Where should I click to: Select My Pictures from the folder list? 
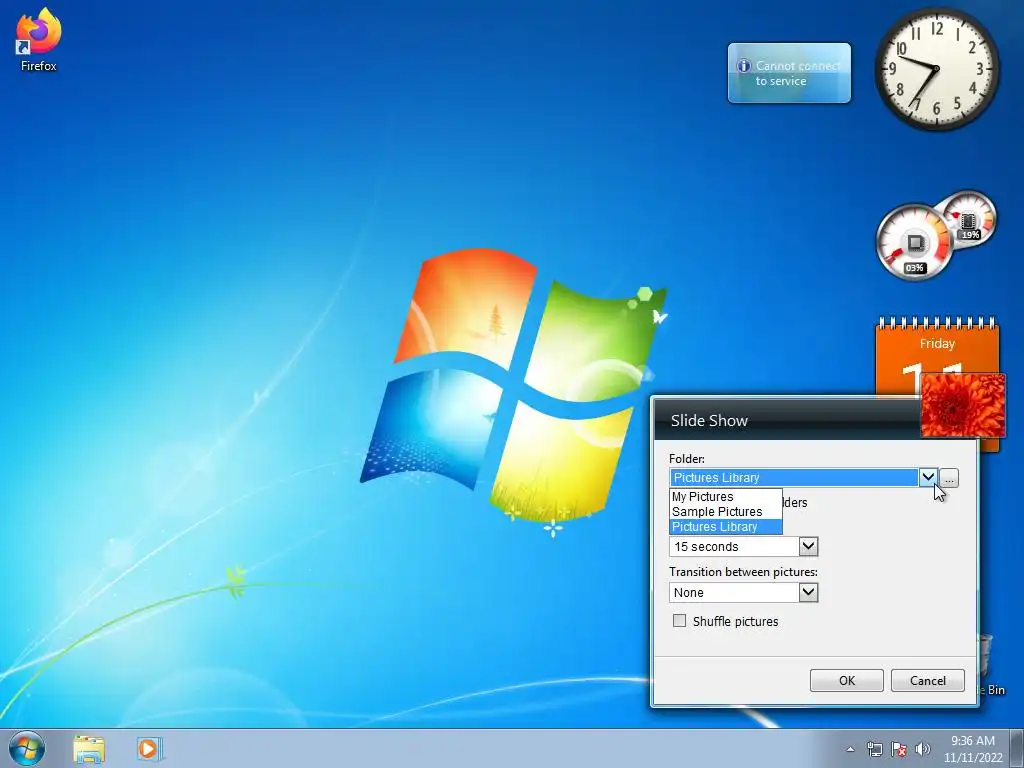726,496
